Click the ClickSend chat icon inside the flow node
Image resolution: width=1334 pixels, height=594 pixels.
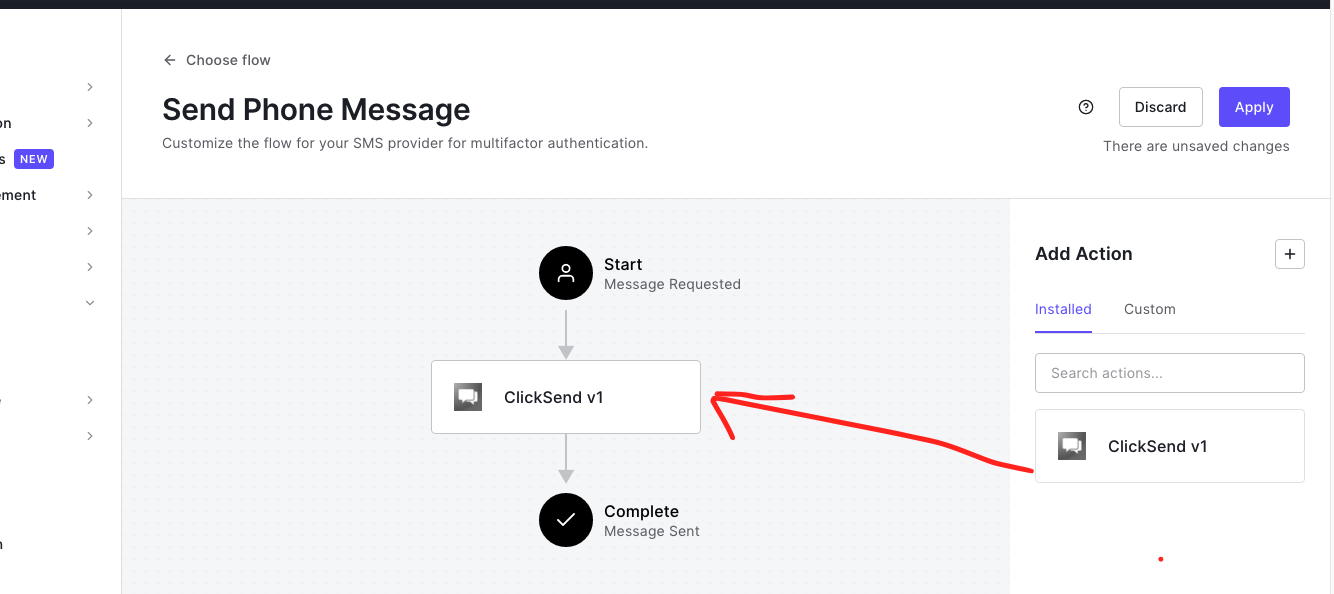(468, 396)
